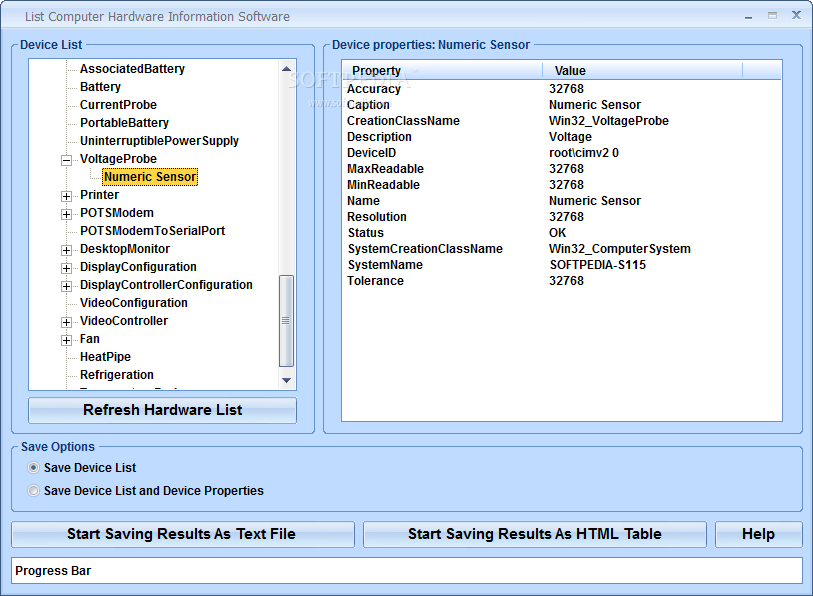Expand the DesktopMonitor node
This screenshot has height=596, width=813.
(x=66, y=250)
